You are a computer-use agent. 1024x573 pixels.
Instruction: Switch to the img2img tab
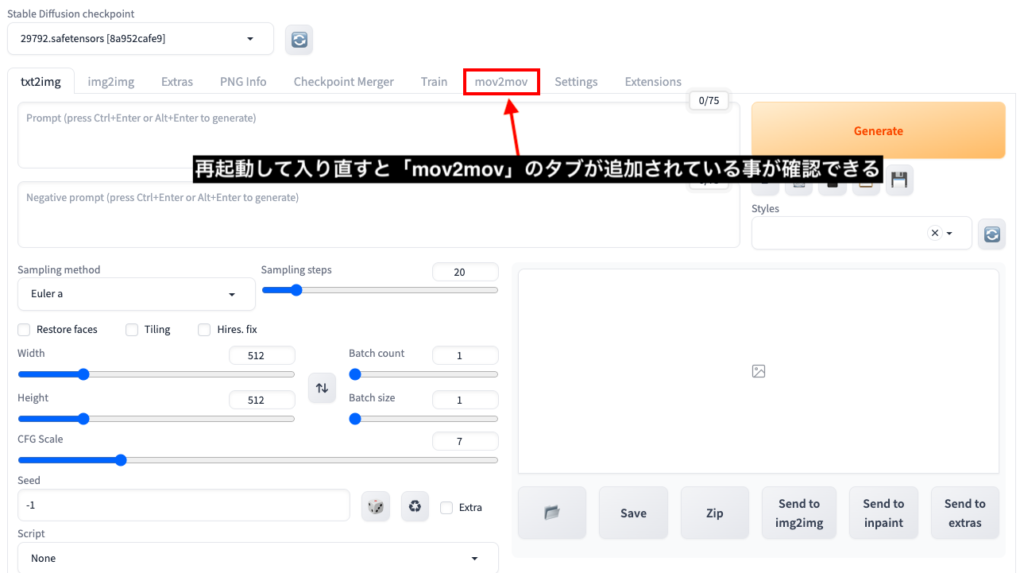tap(111, 82)
